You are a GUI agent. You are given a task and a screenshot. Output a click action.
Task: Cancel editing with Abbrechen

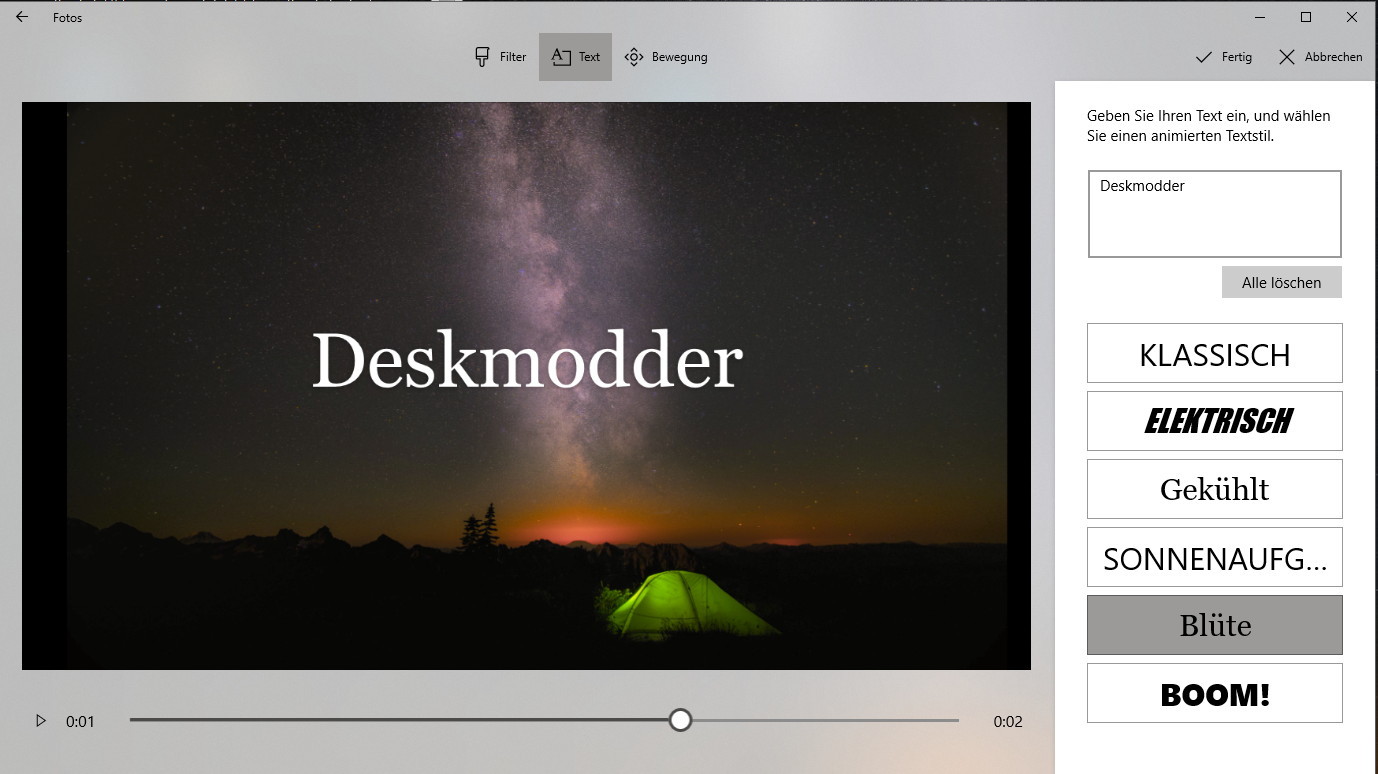coord(1320,57)
